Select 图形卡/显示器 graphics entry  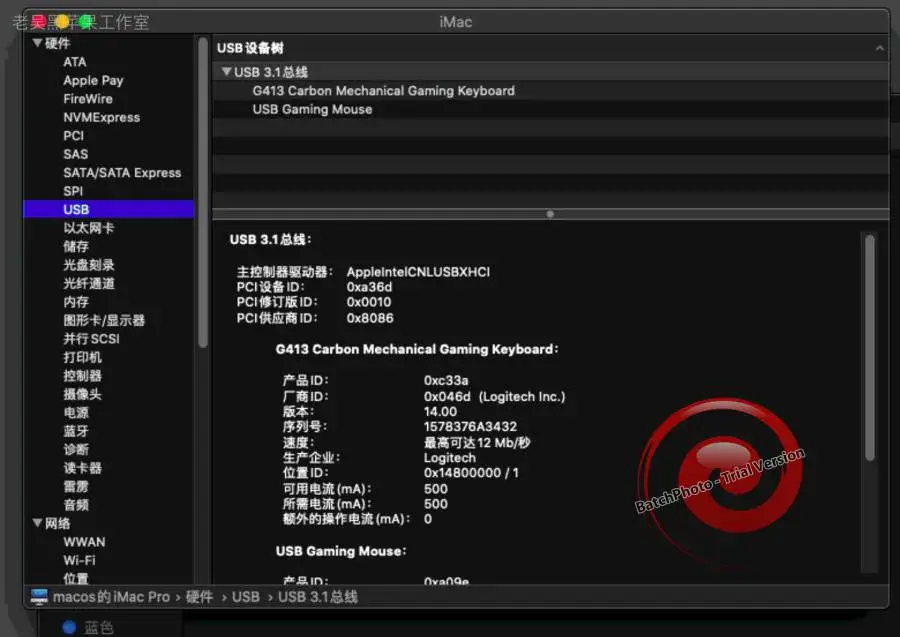pyautogui.click(x=104, y=320)
